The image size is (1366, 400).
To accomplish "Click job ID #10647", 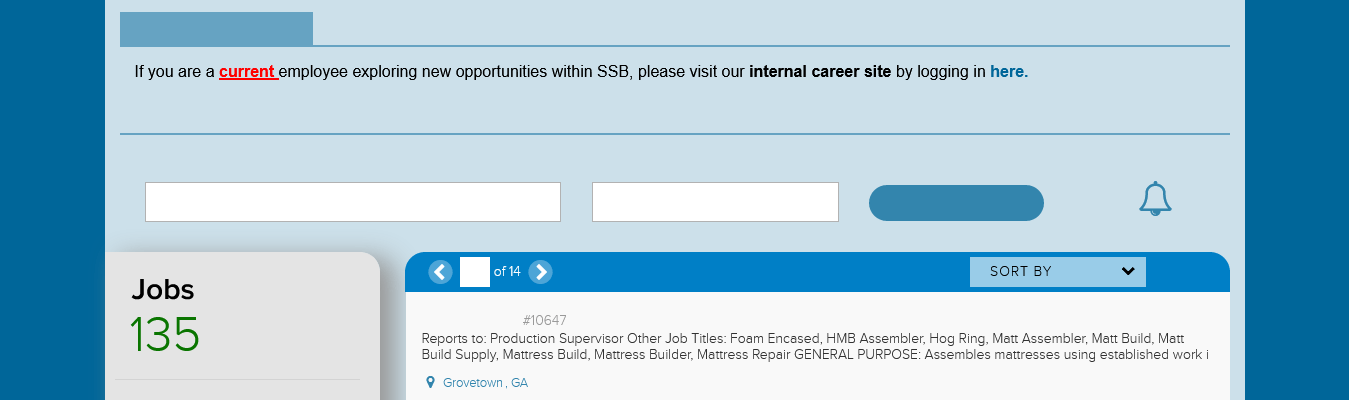I will (544, 321).
